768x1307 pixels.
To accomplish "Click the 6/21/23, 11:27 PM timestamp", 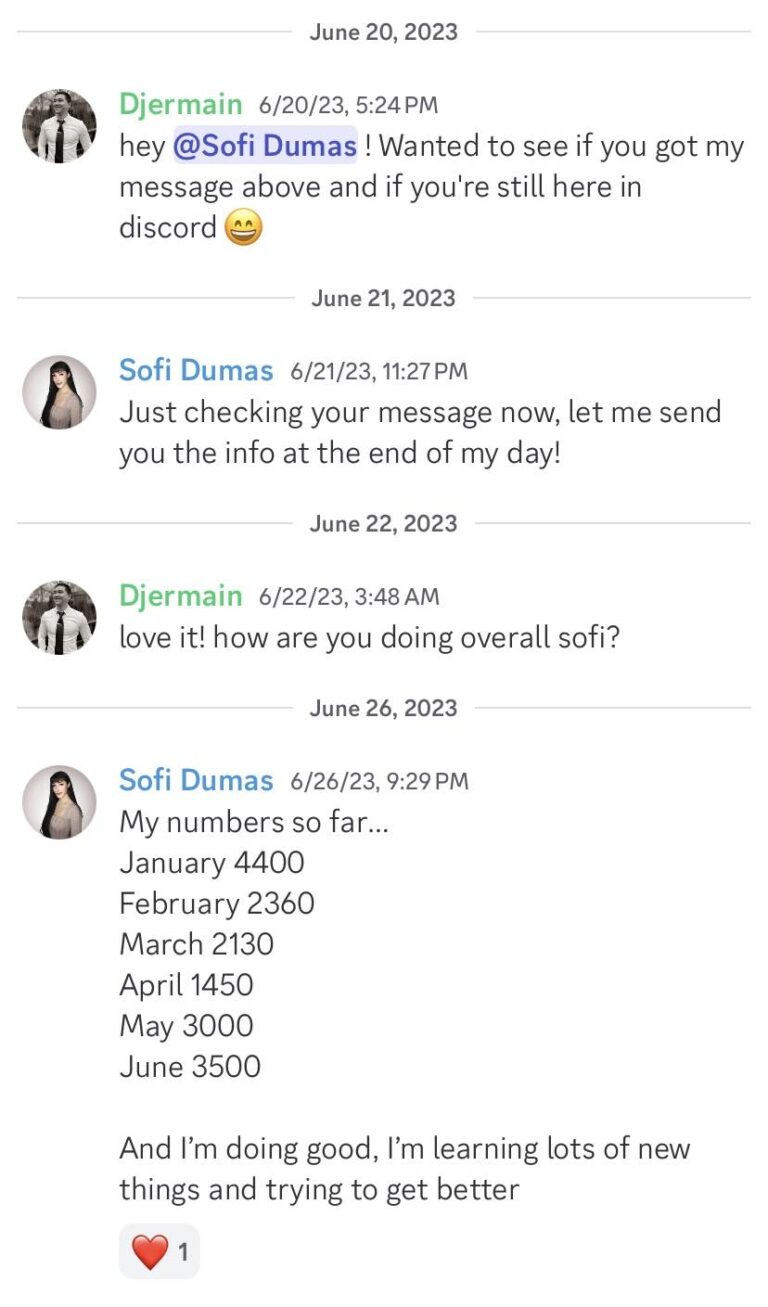I will click(379, 371).
